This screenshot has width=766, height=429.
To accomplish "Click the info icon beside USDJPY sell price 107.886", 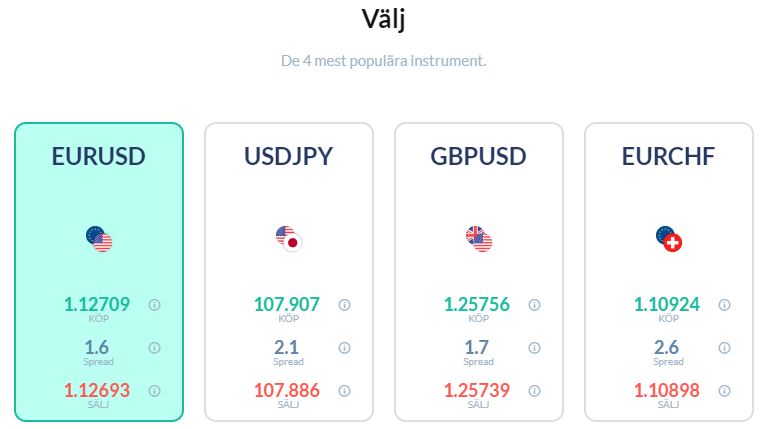I will point(344,391).
